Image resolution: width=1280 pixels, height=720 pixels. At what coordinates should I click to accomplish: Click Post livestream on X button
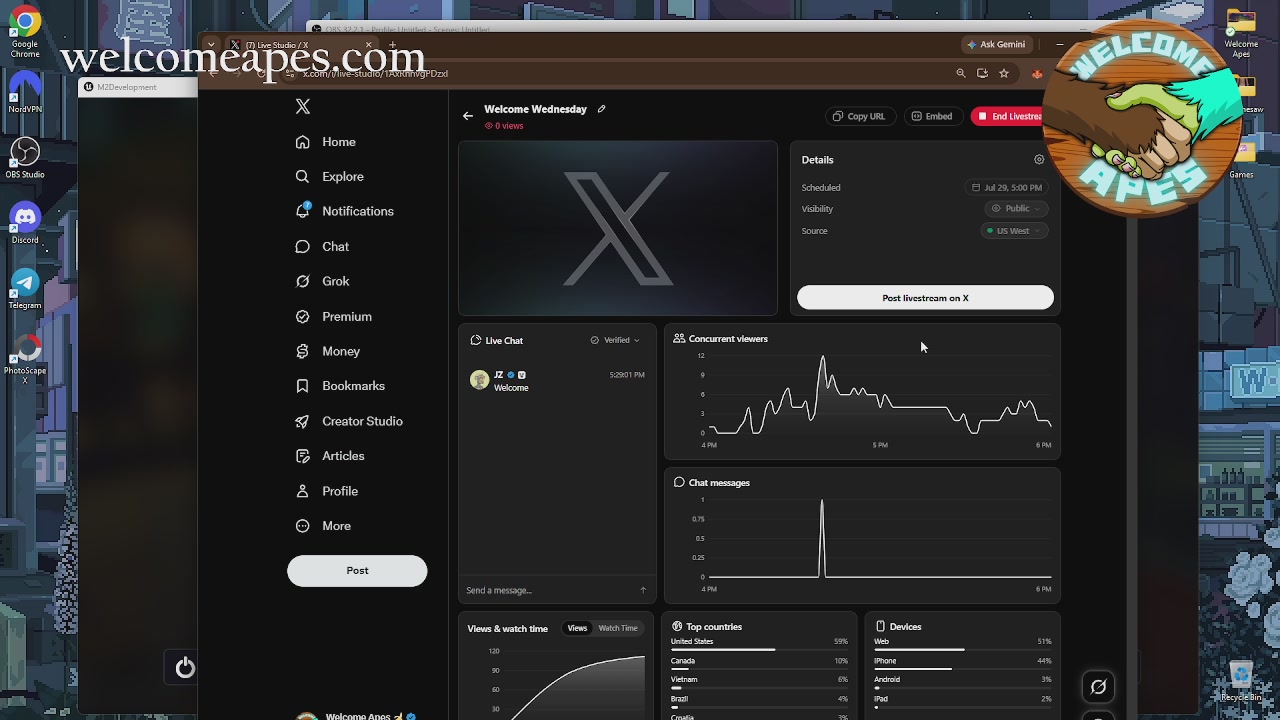coord(925,298)
